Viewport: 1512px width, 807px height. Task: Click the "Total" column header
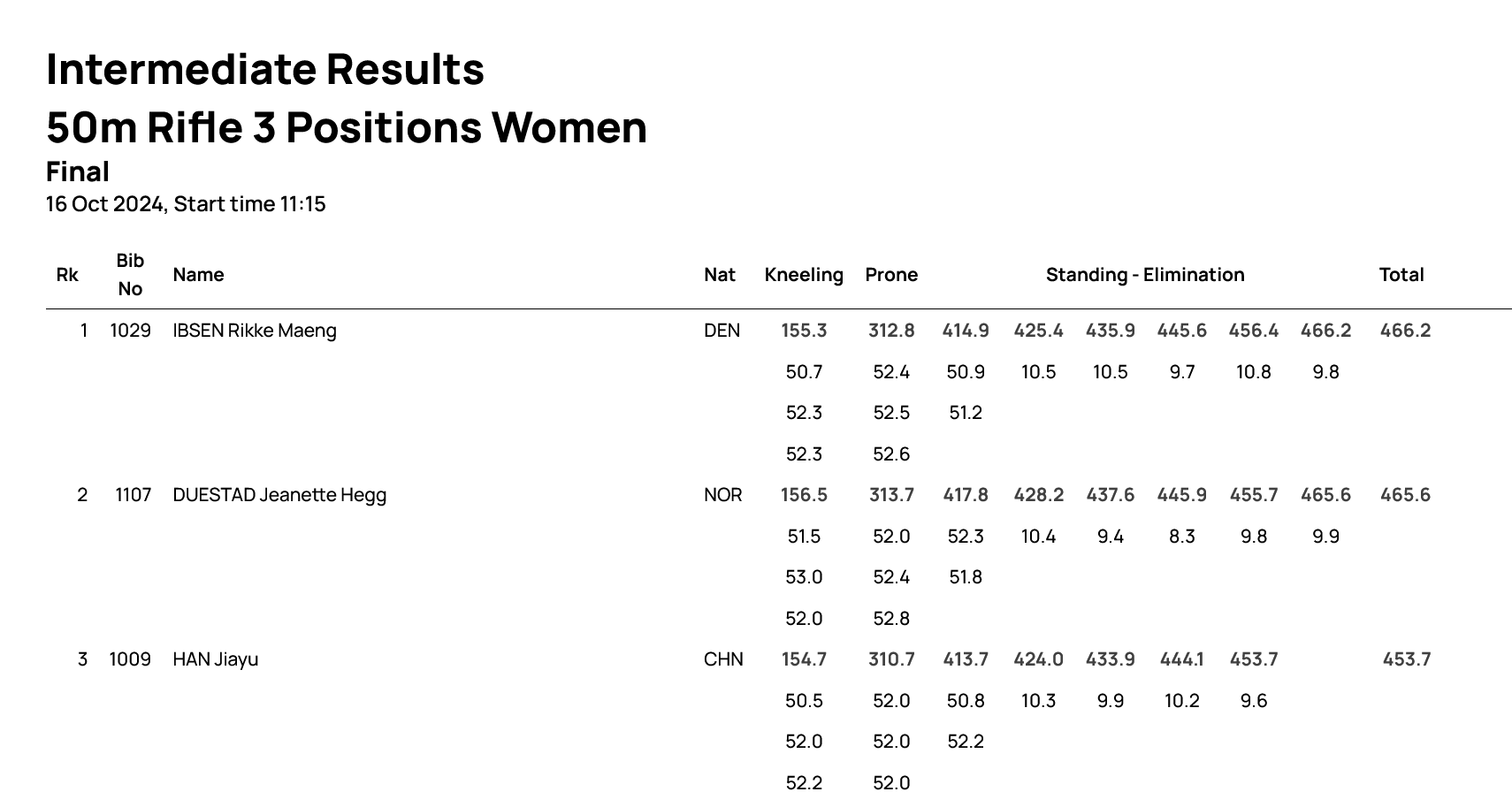coord(1401,275)
